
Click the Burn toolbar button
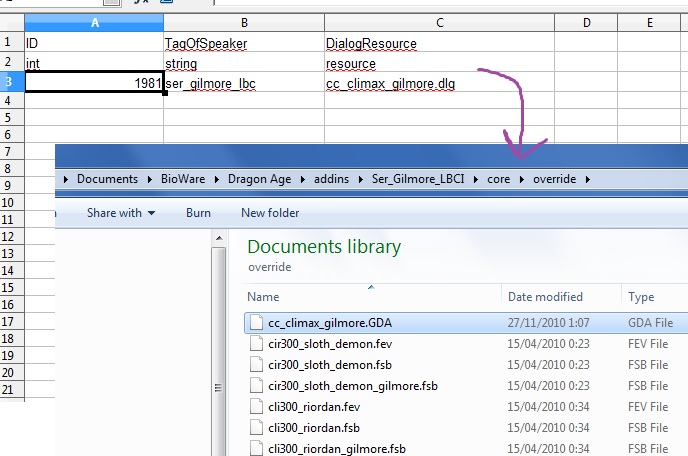[198, 213]
